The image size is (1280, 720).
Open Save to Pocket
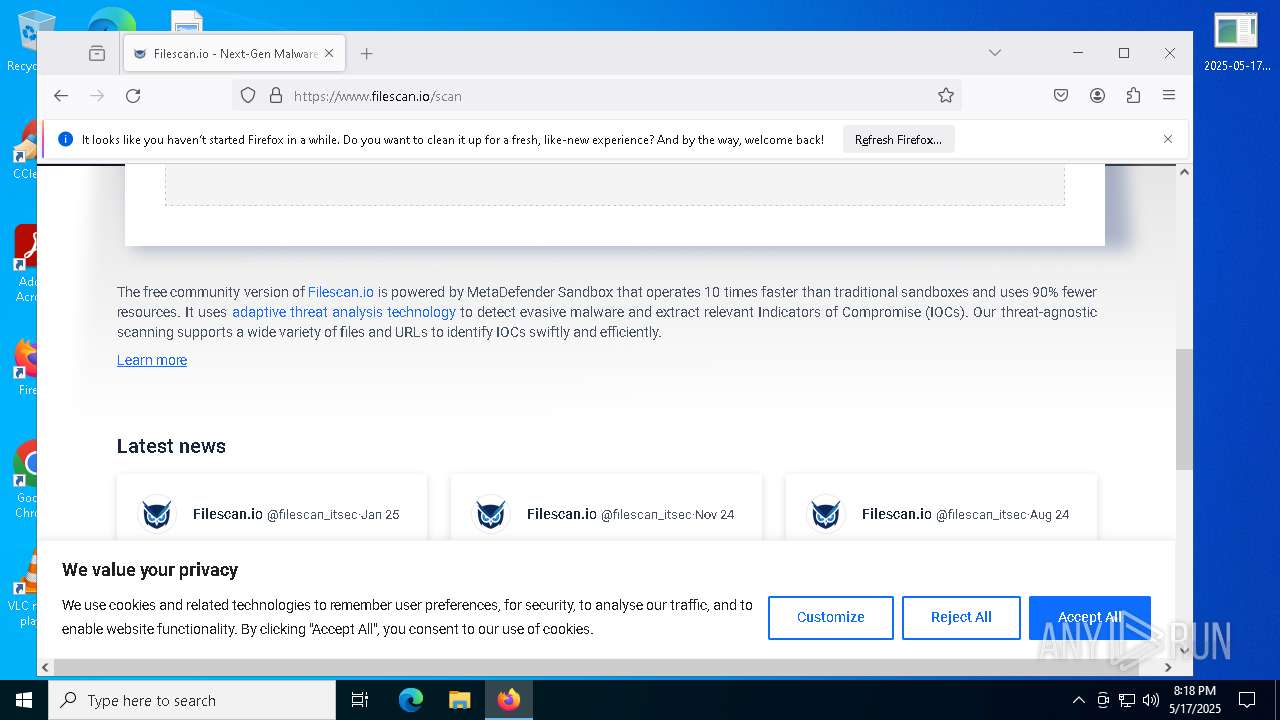[x=1061, y=96]
